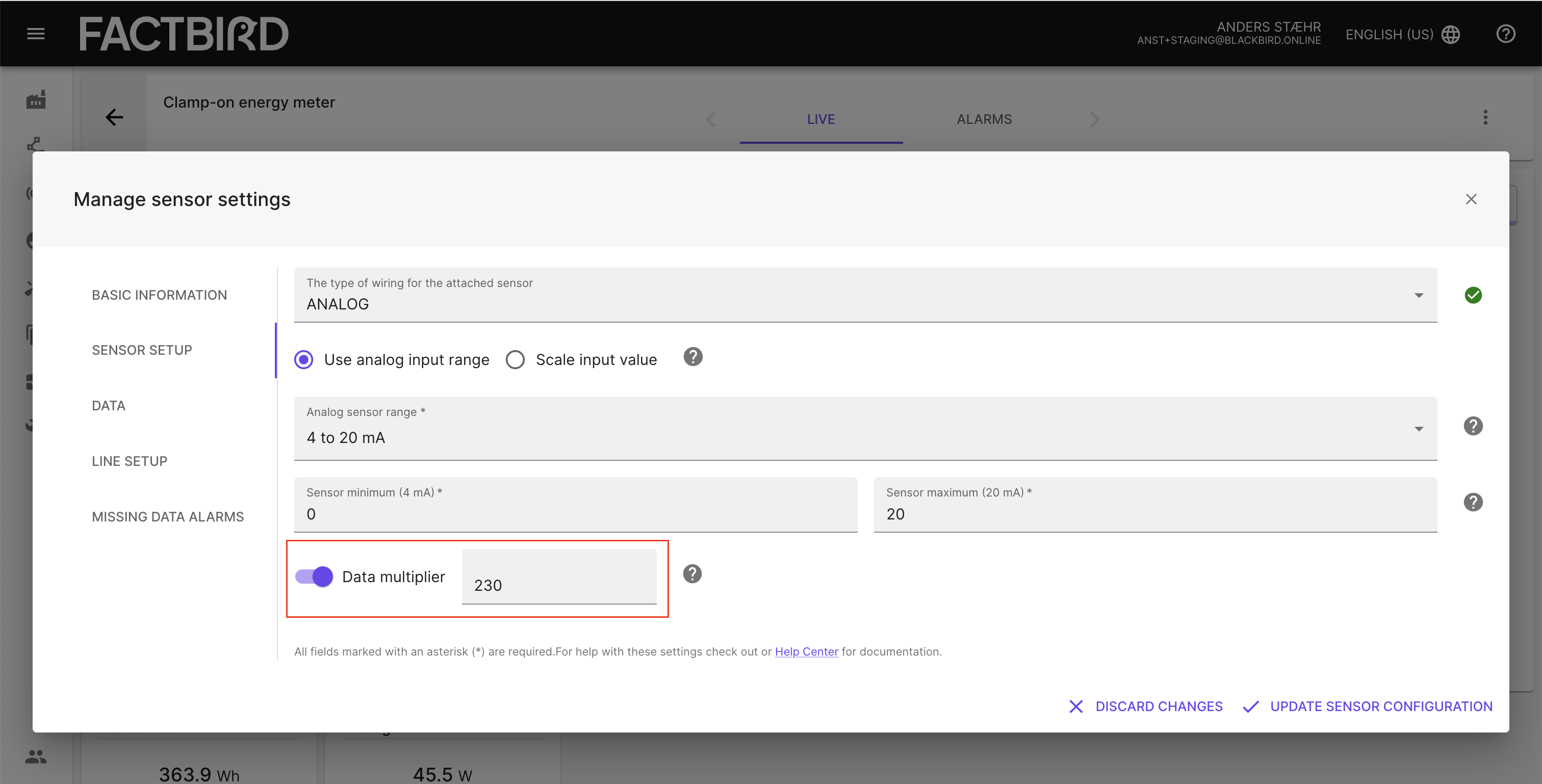The width and height of the screenshot is (1542, 784).
Task: Click the ANDERS STÆHR user account
Action: pos(1229,34)
